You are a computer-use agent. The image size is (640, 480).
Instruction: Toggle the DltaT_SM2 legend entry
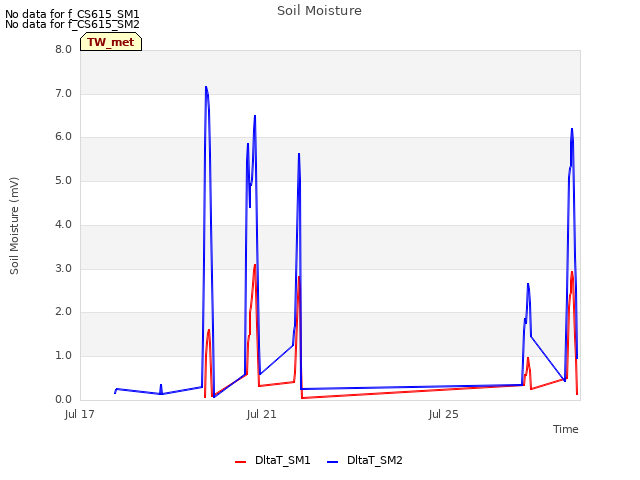[x=365, y=460]
